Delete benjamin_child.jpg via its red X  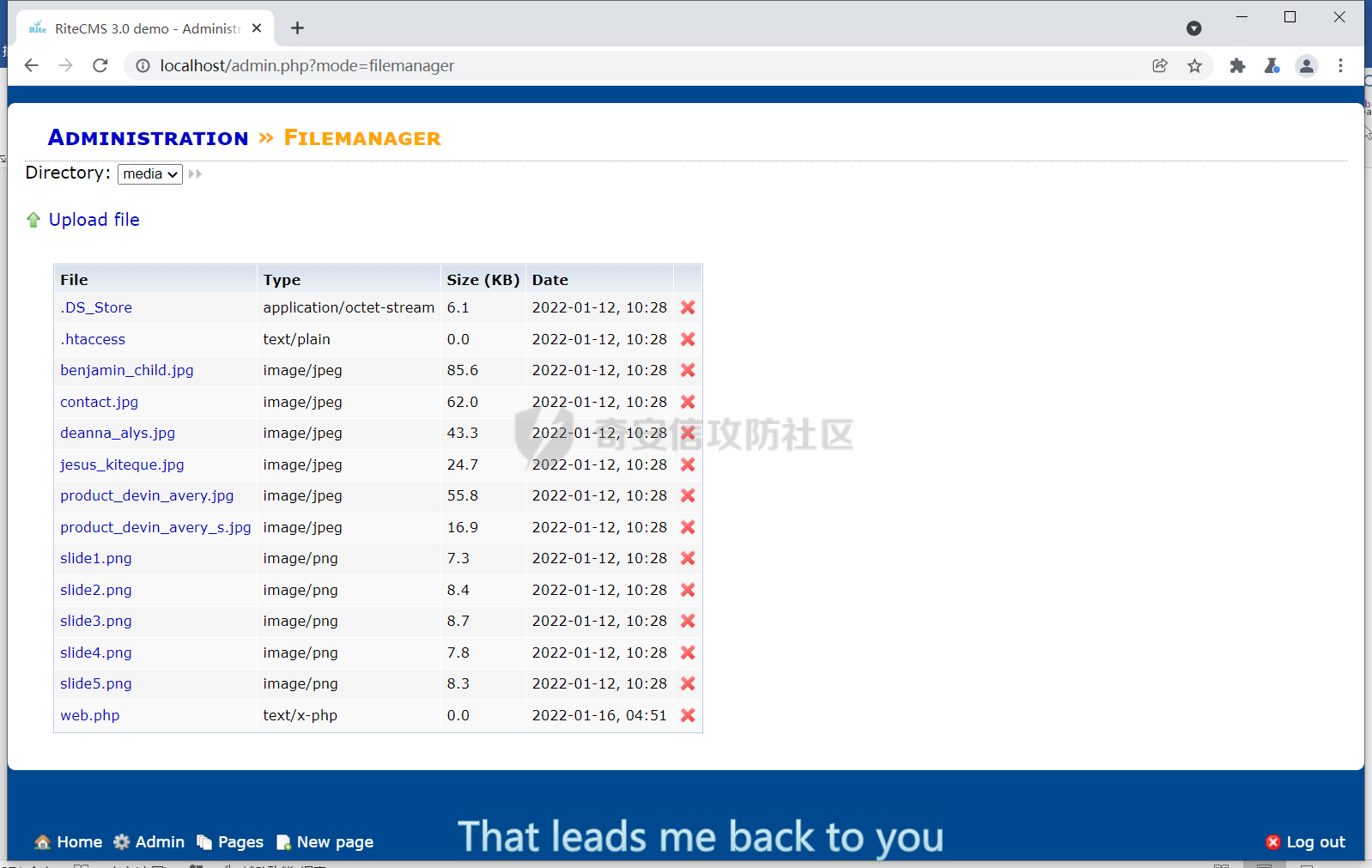(x=688, y=370)
